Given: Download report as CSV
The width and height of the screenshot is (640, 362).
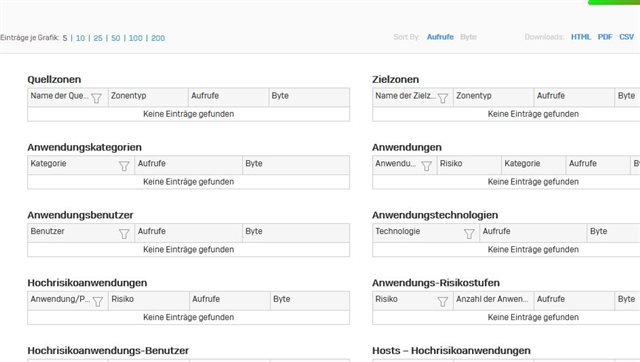Looking at the screenshot, I should [x=627, y=37].
